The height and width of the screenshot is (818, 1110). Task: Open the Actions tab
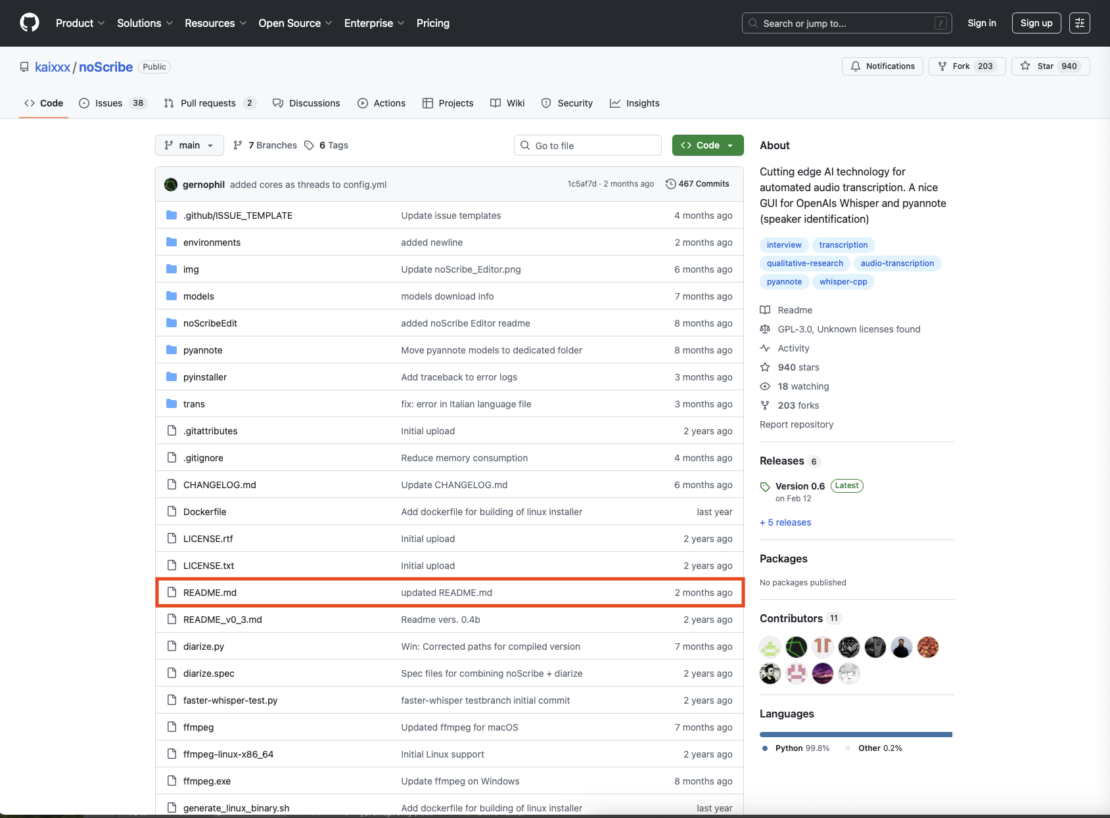point(382,103)
